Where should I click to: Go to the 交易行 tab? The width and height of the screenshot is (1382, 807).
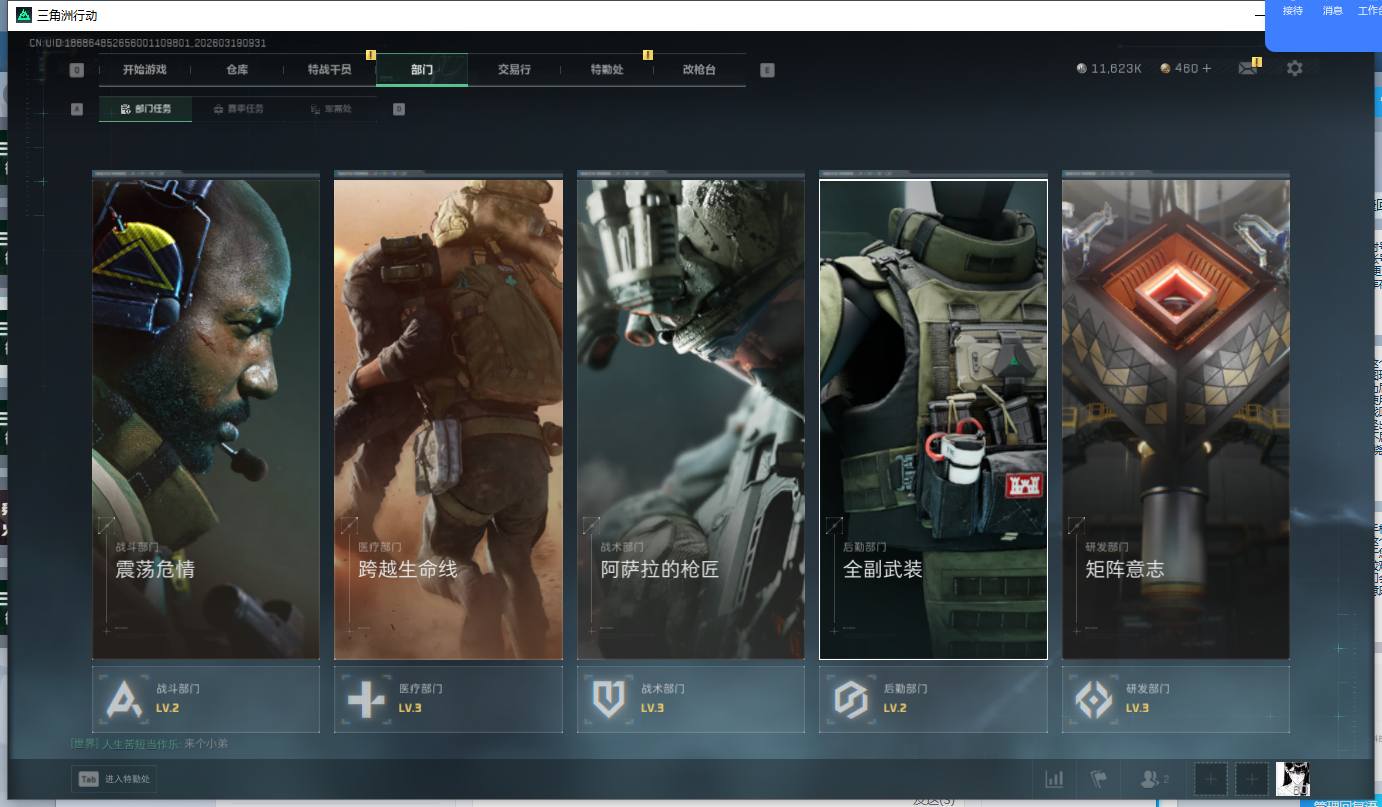pos(514,70)
